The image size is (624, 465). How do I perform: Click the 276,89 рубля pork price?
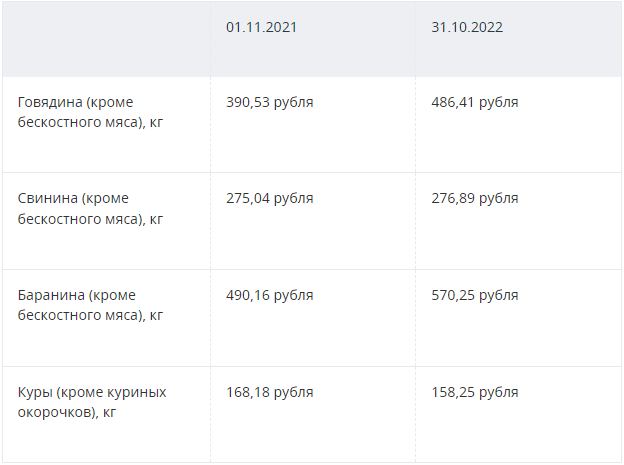(x=475, y=198)
